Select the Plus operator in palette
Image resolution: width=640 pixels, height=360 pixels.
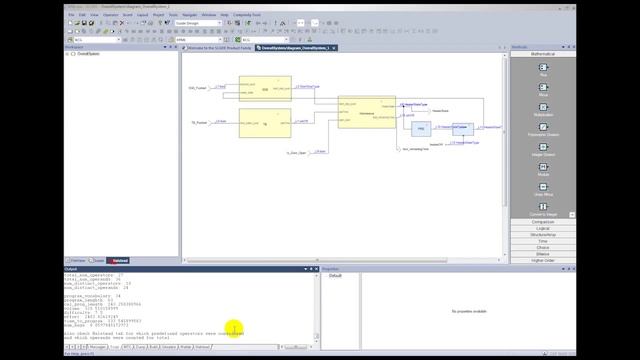[543, 68]
